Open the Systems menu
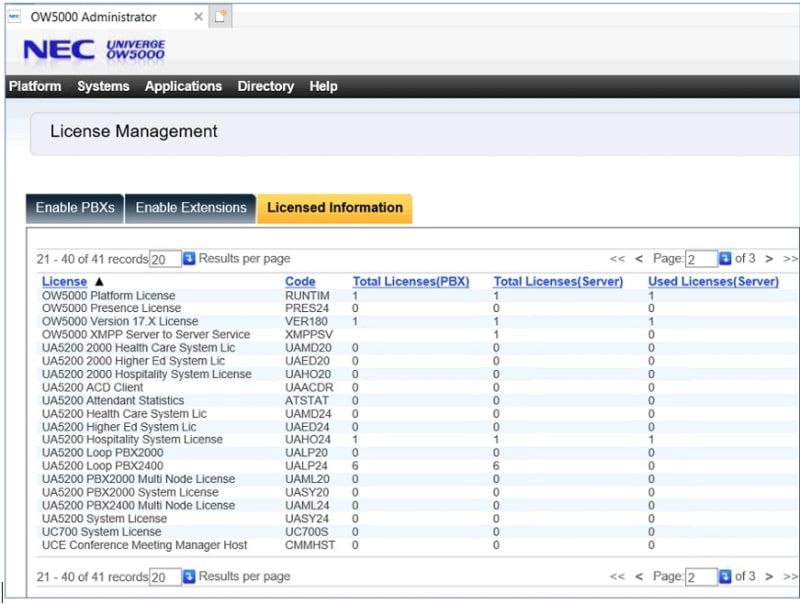800x604 pixels. tap(103, 86)
